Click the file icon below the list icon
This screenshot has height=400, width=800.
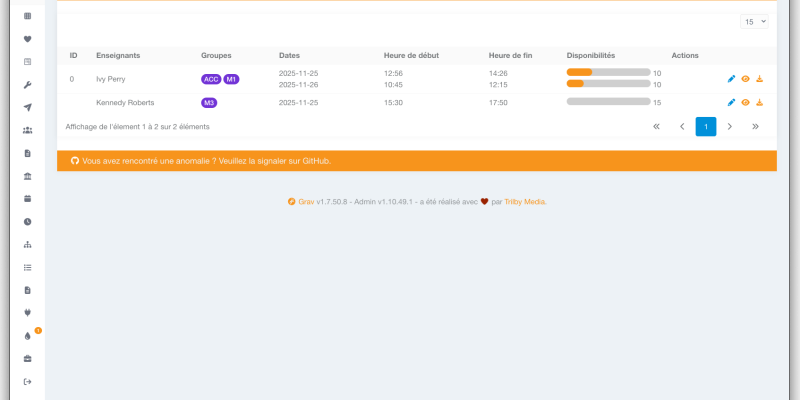[28, 290]
